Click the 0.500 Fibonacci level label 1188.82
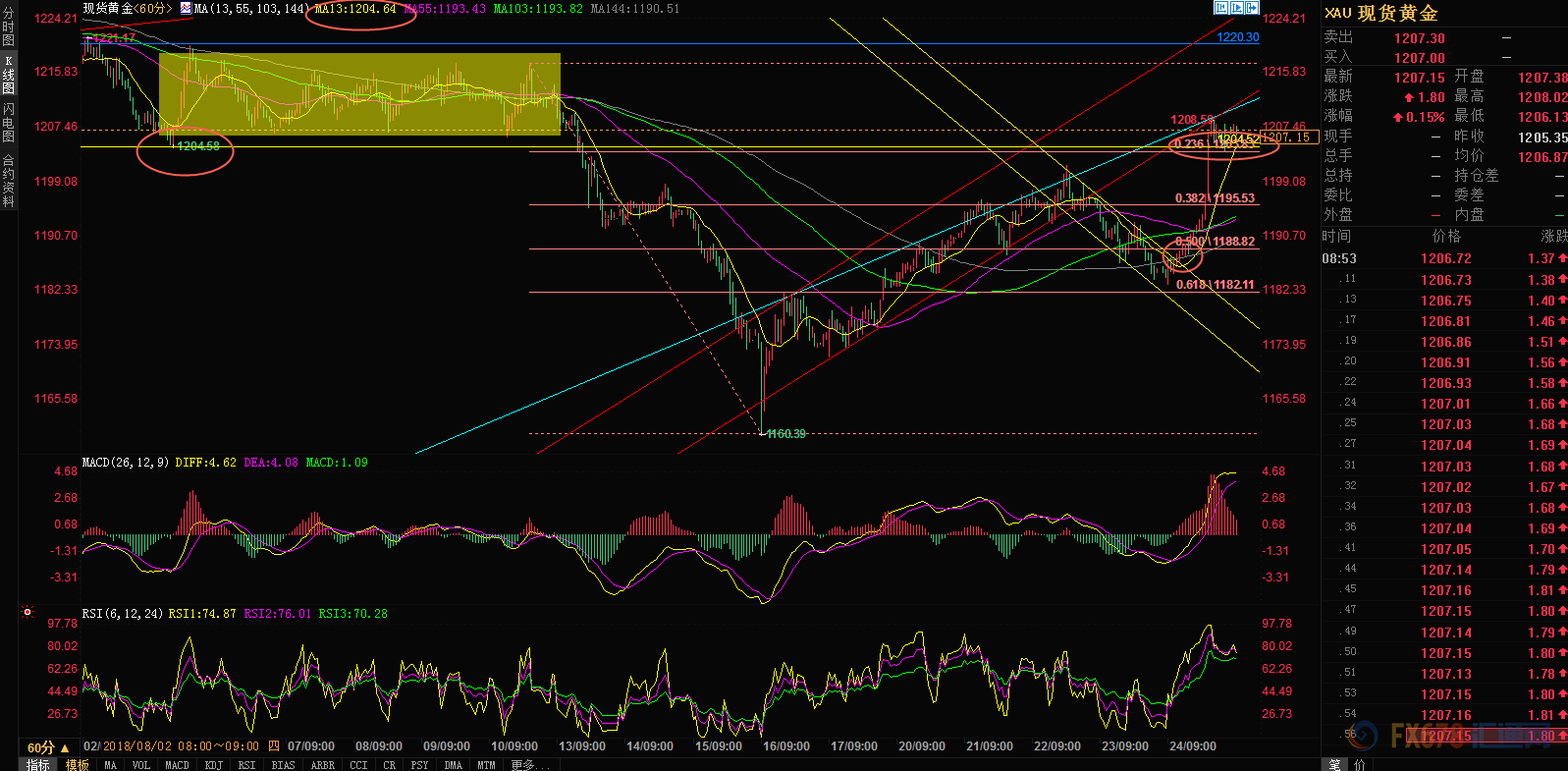This screenshot has height=771, width=1568. (1215, 241)
